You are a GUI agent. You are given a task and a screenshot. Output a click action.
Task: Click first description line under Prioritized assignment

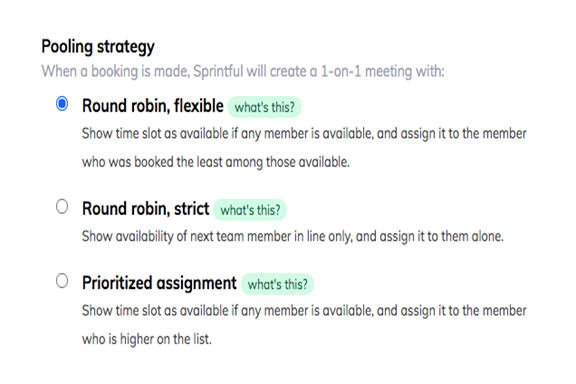tap(304, 311)
